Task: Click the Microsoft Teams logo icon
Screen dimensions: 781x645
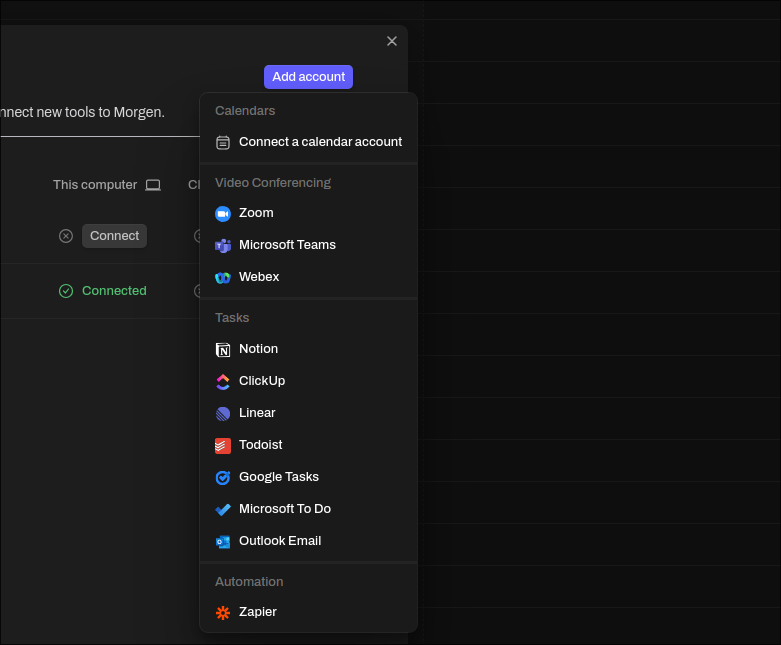Action: (x=223, y=245)
